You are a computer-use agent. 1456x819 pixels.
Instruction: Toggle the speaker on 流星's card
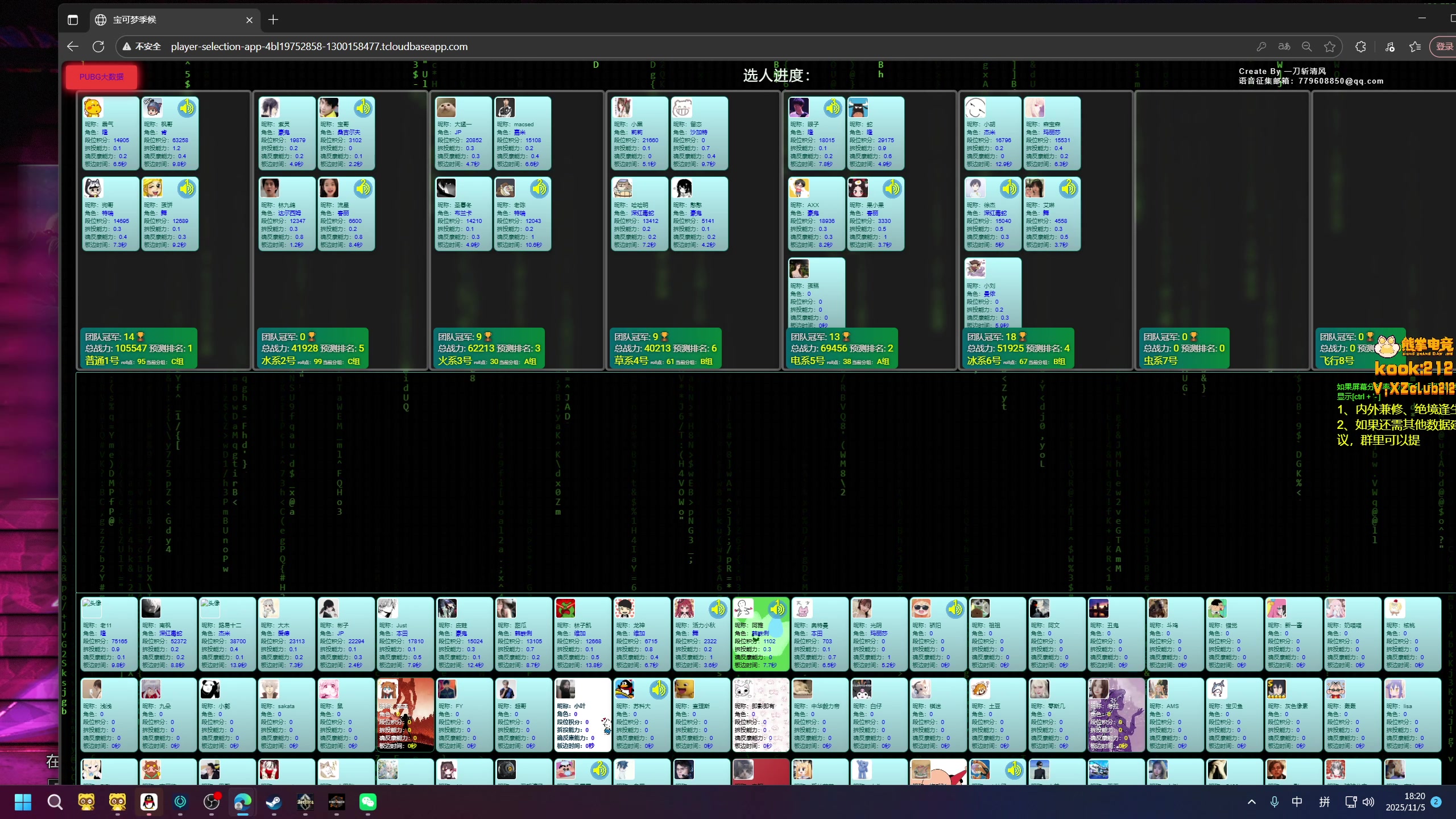pyautogui.click(x=363, y=188)
